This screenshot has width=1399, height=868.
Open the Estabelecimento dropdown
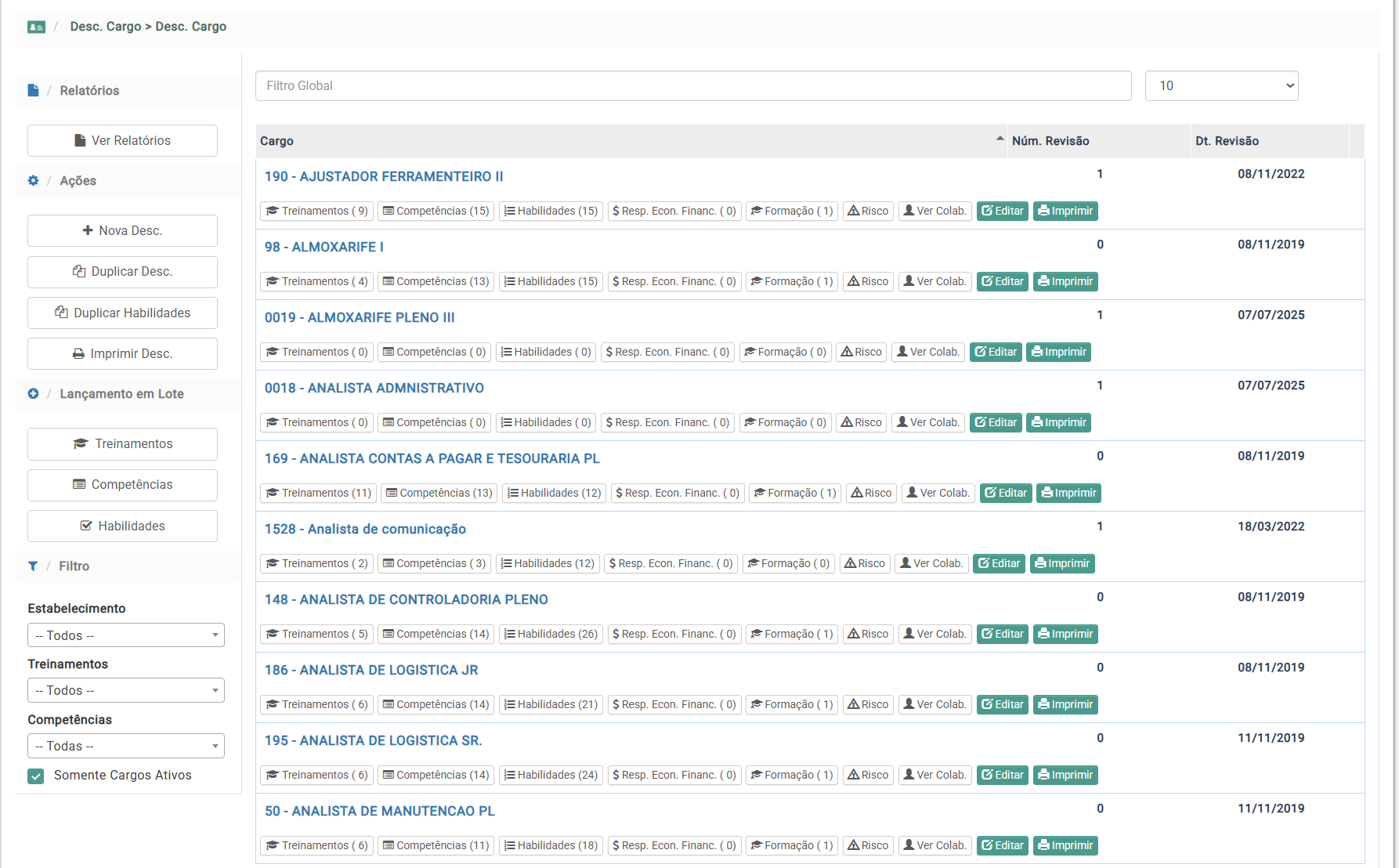(x=125, y=635)
